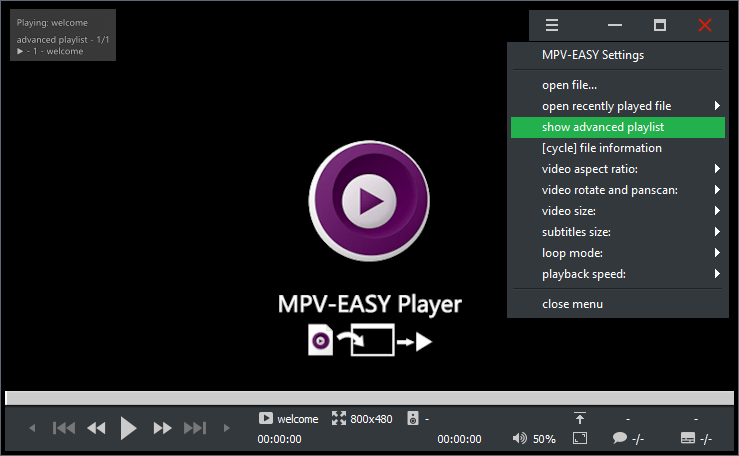Click the audio track speaker-box icon
This screenshot has width=739, height=456.
(411, 419)
